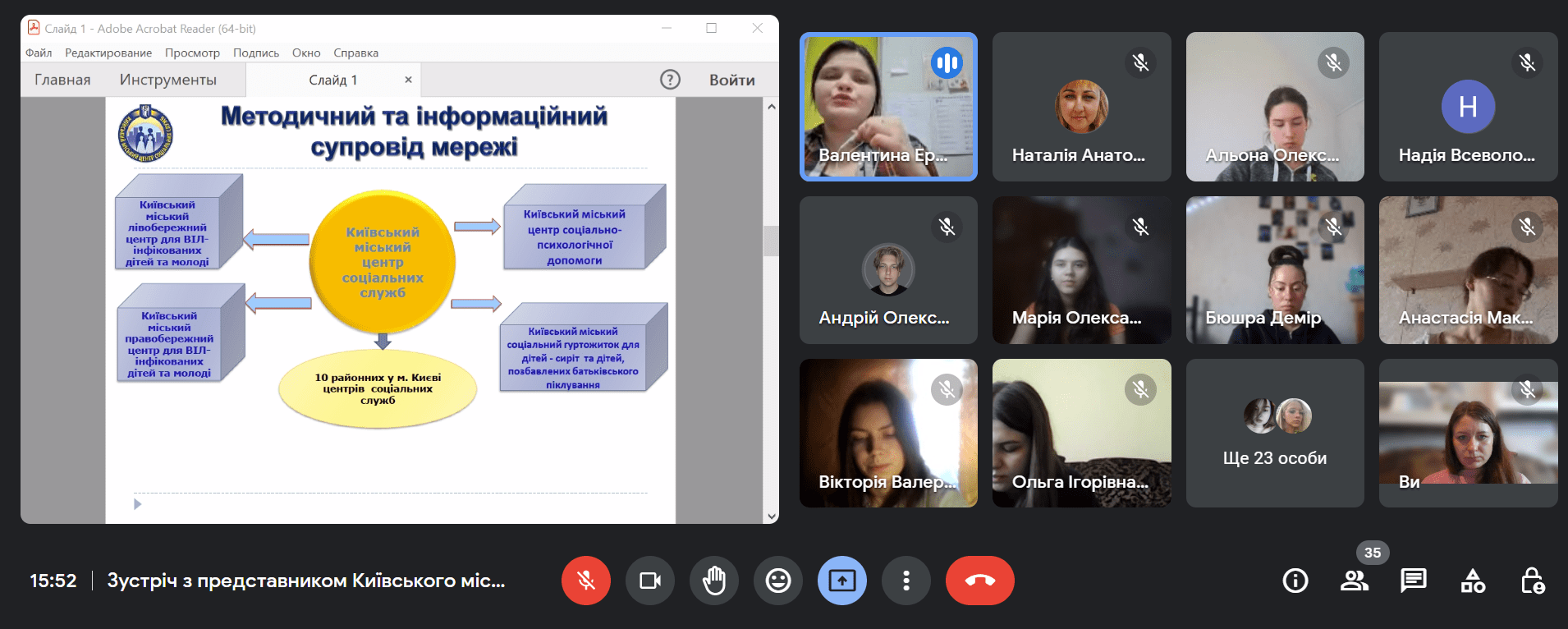Open the Файл menu

pyautogui.click(x=39, y=53)
